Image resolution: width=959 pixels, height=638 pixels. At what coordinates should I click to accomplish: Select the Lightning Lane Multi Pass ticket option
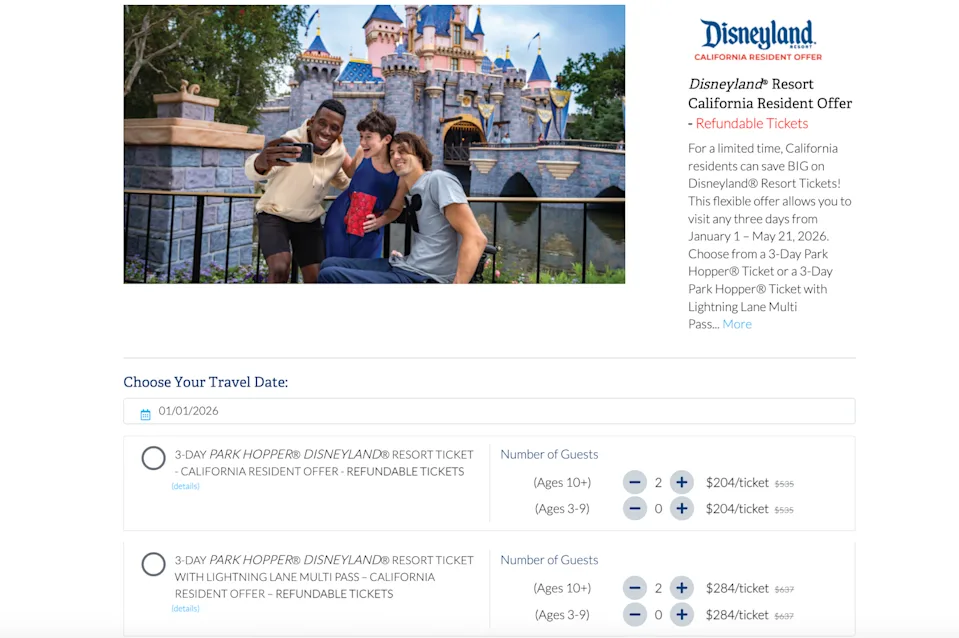[153, 564]
